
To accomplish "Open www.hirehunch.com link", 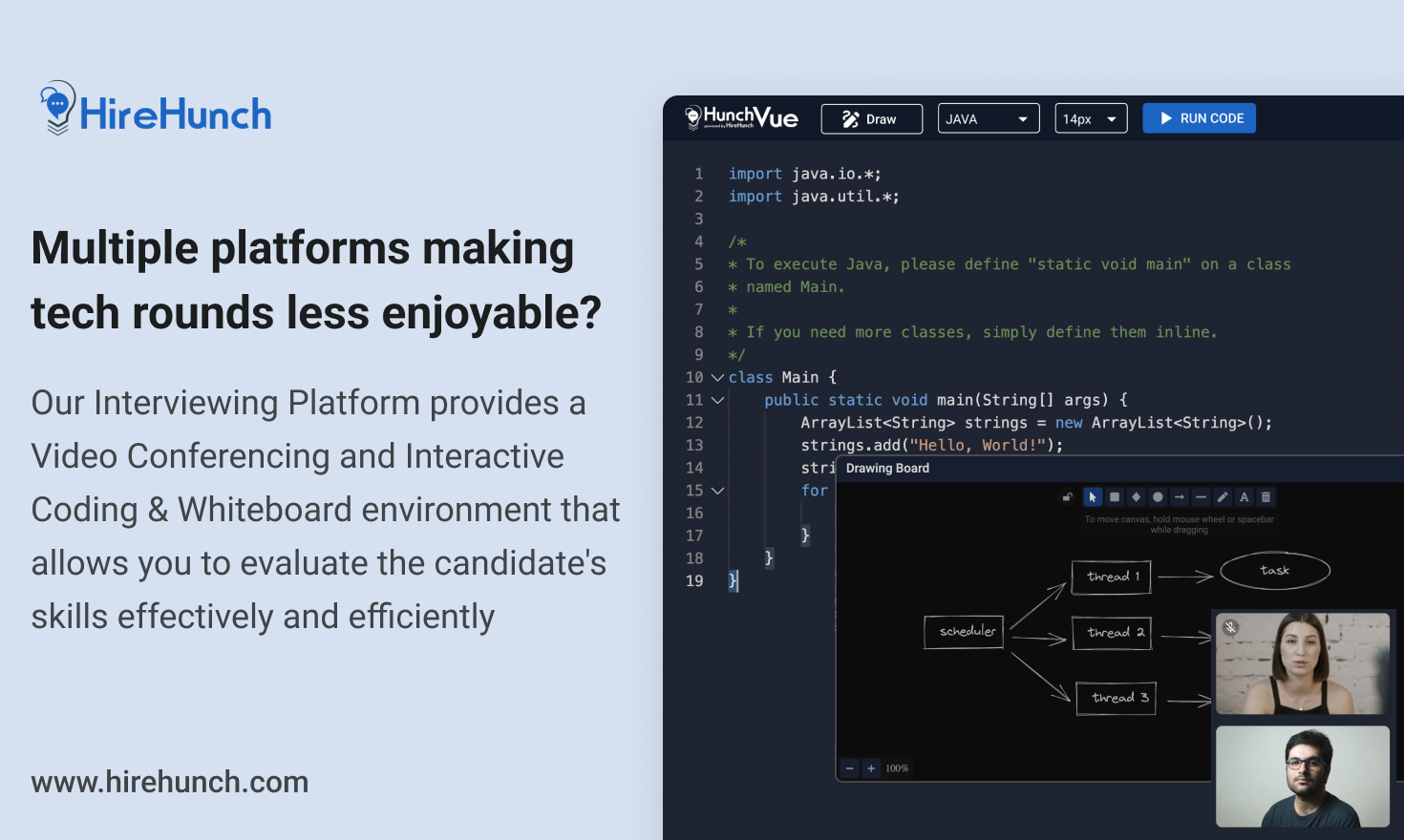I will click(x=170, y=782).
